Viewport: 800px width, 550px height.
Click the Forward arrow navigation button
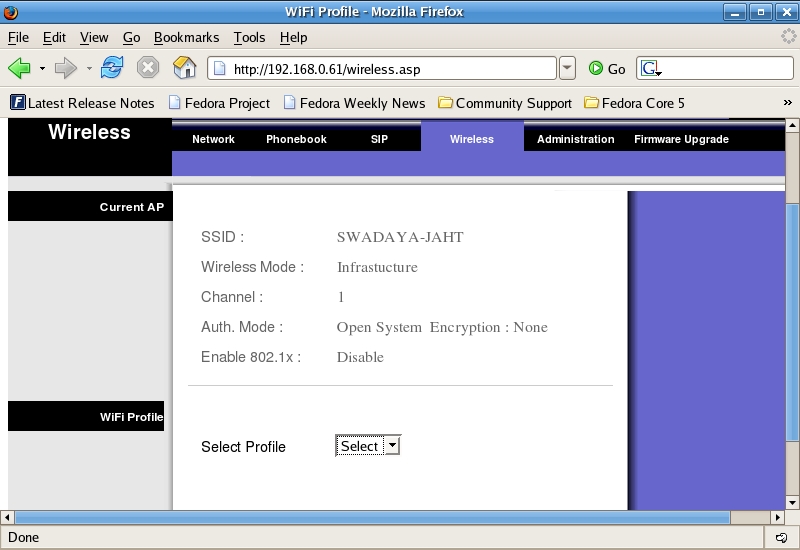coord(65,68)
